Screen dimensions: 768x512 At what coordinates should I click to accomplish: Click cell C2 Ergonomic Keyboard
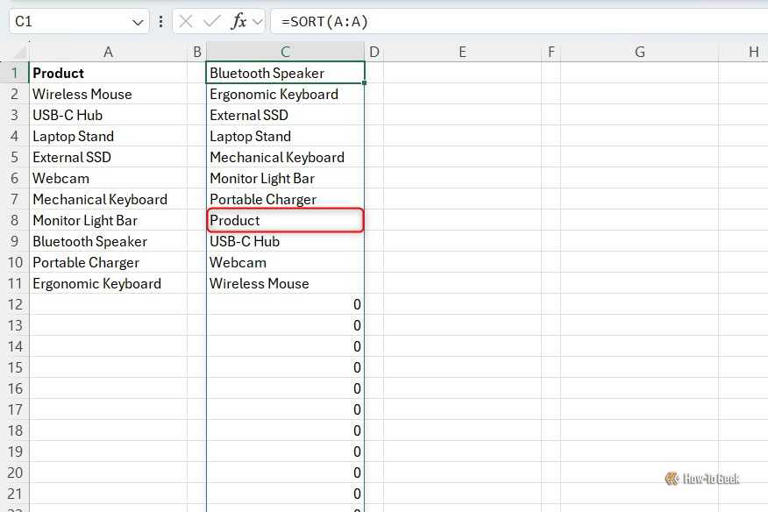(x=286, y=94)
